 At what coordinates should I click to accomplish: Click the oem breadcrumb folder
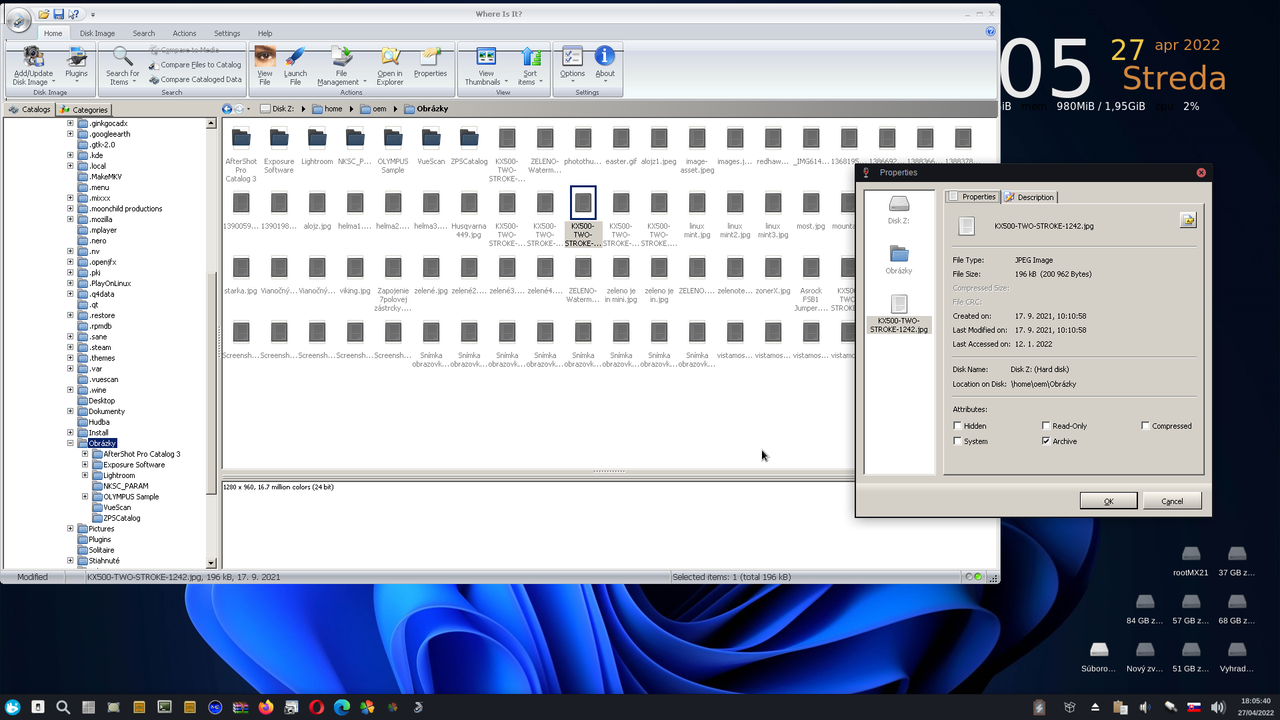click(373, 108)
